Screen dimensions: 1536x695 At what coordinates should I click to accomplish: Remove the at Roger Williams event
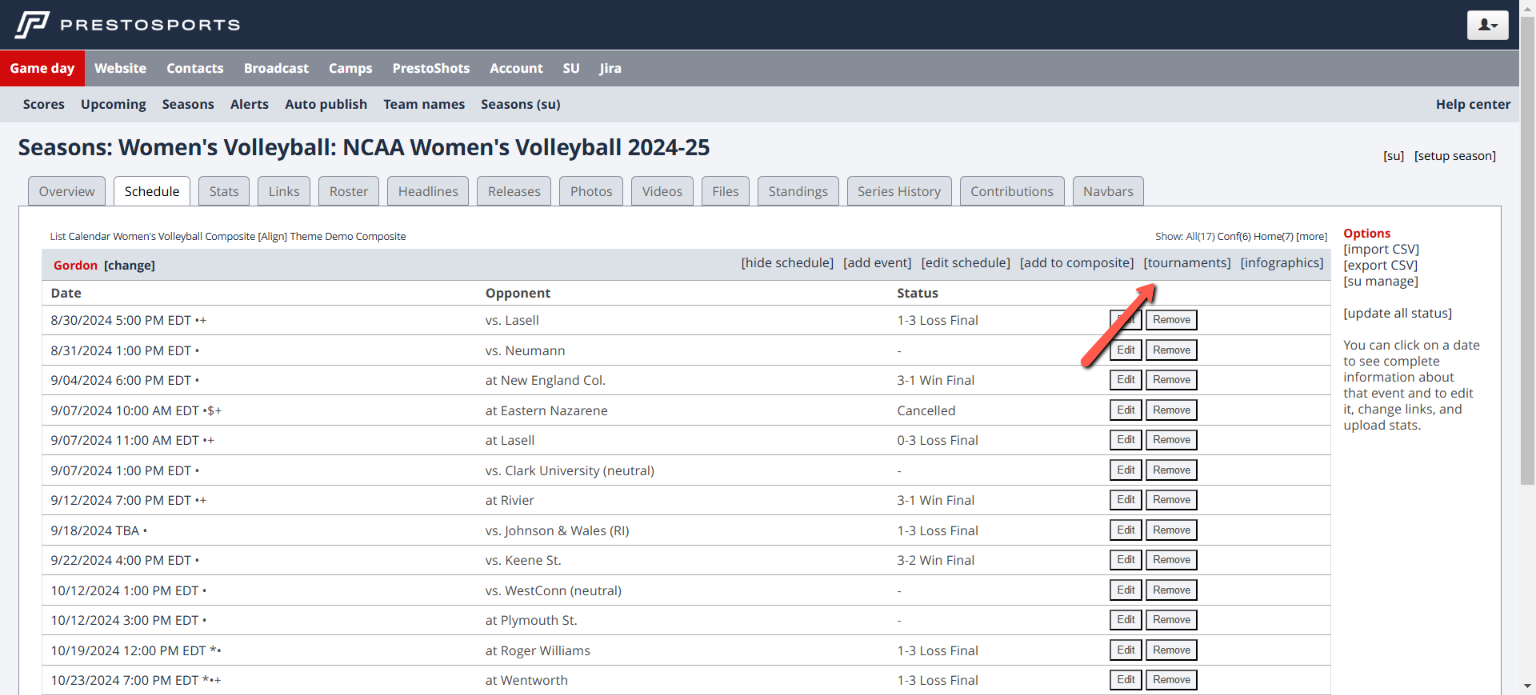coord(1171,650)
